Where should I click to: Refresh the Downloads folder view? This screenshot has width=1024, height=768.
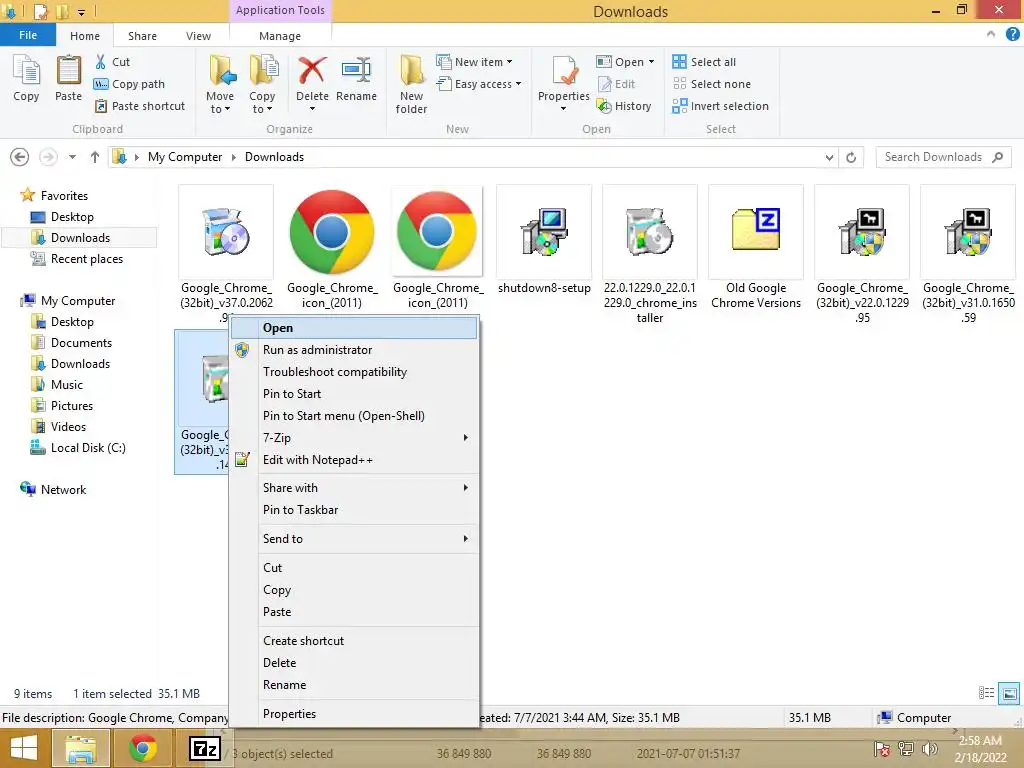(x=851, y=157)
